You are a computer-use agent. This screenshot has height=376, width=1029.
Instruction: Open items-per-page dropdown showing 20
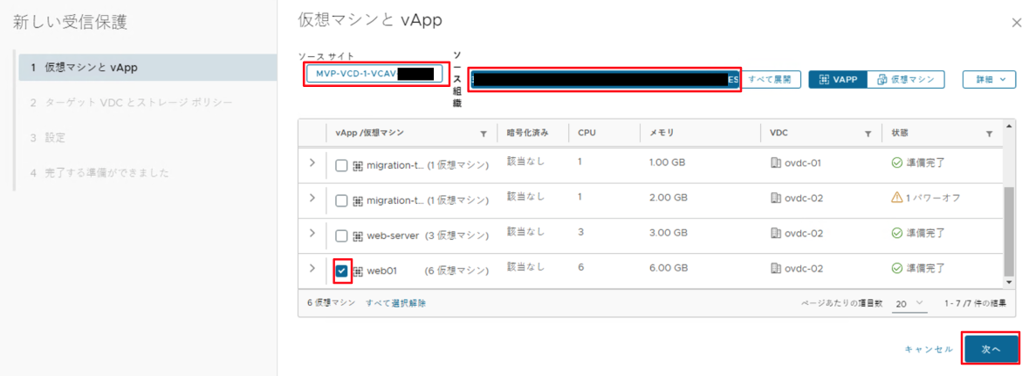[909, 304]
